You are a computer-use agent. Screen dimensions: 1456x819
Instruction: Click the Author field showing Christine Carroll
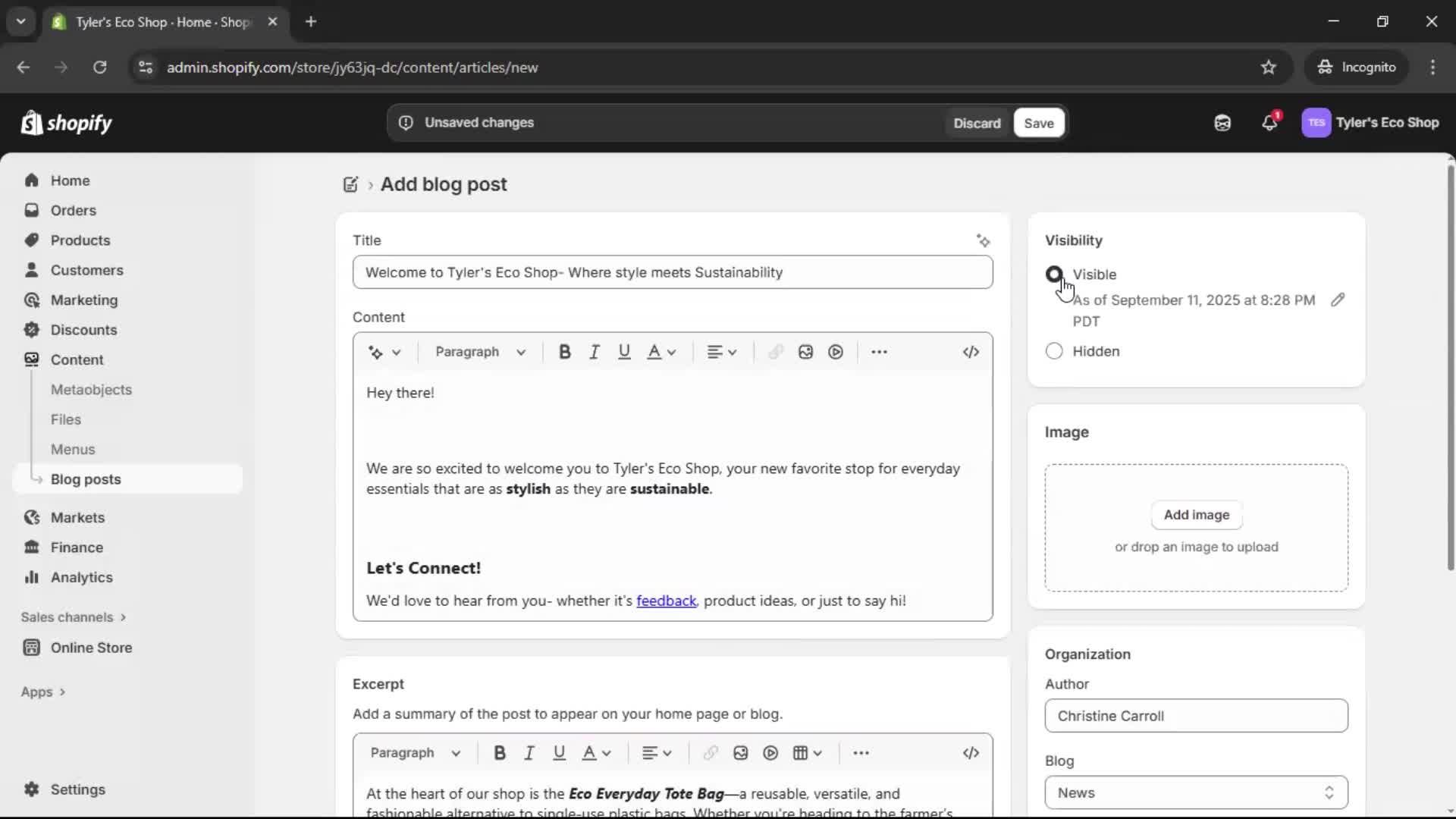pyautogui.click(x=1195, y=716)
